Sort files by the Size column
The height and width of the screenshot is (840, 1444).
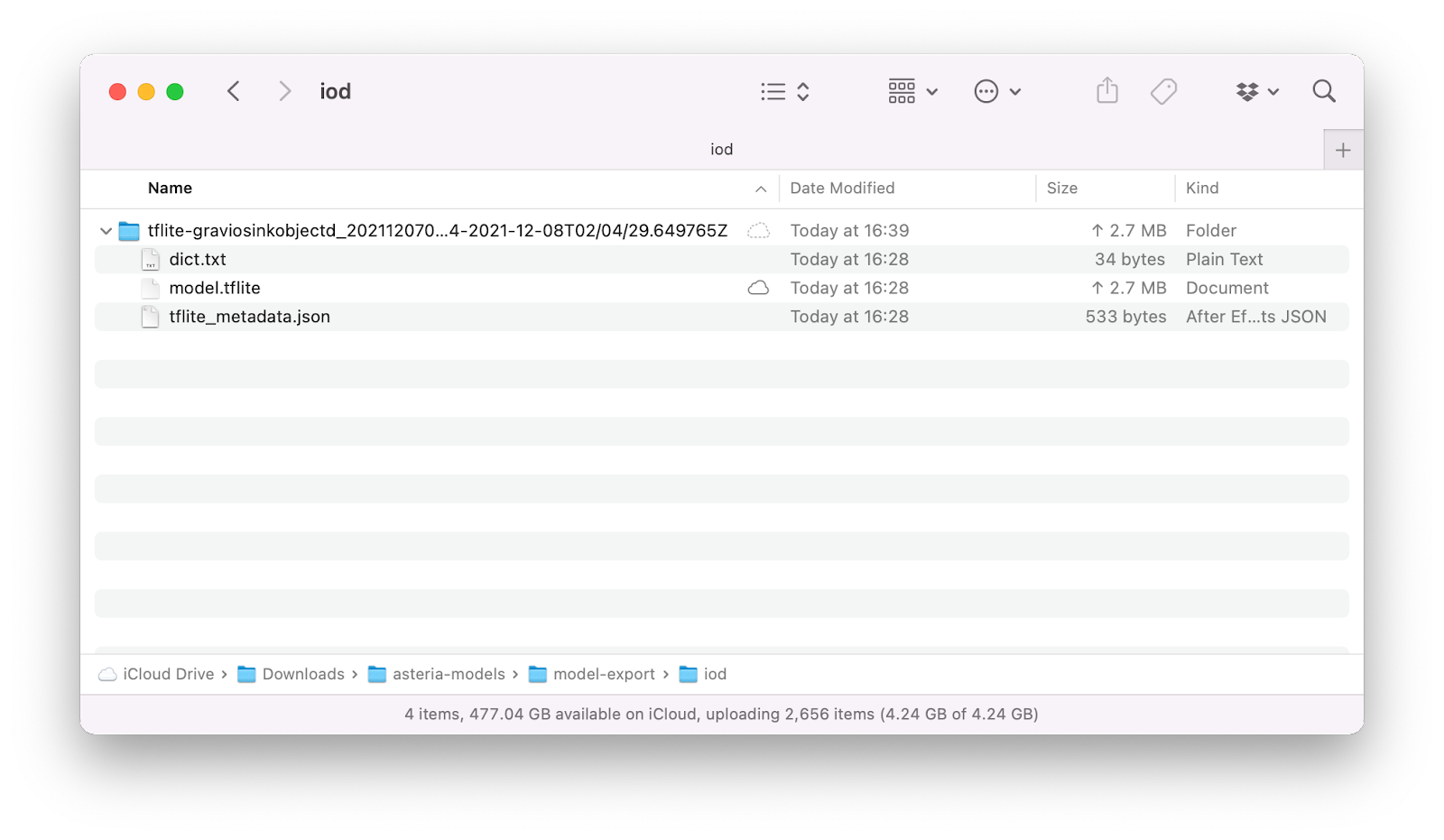pyautogui.click(x=1061, y=188)
